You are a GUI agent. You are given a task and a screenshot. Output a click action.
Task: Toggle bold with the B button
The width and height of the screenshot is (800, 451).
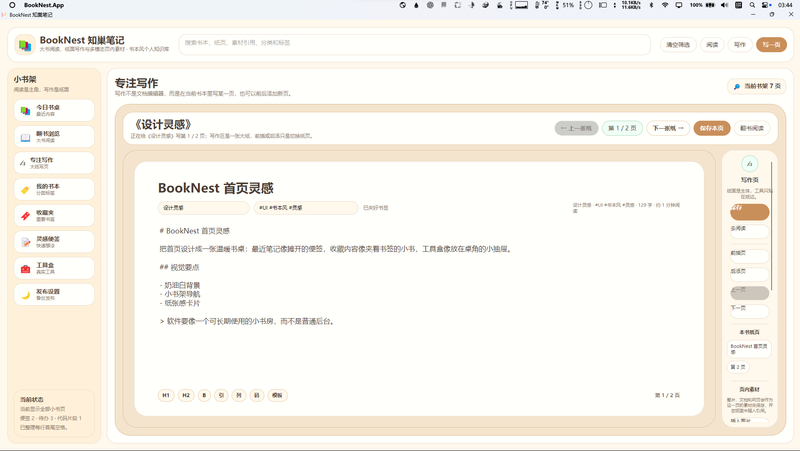point(204,395)
